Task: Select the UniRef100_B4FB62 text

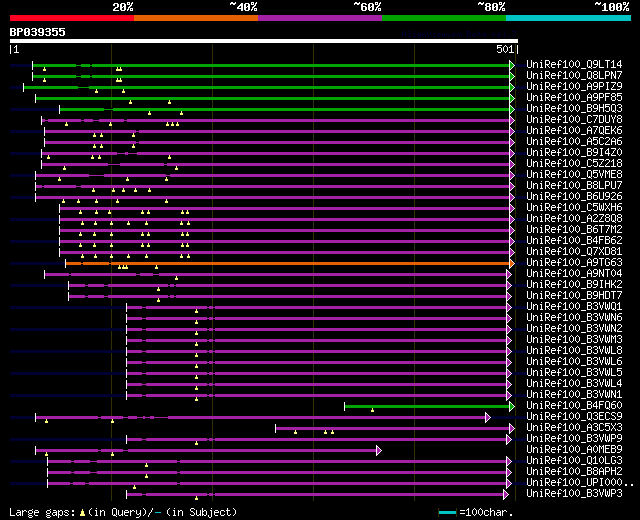Action: pos(574,241)
